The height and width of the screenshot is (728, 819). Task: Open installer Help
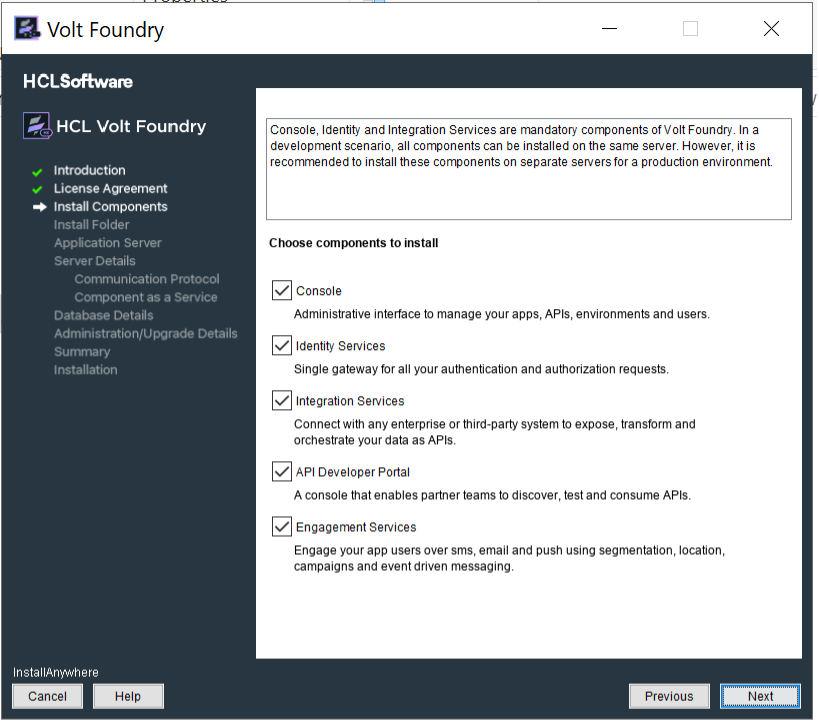(x=128, y=696)
